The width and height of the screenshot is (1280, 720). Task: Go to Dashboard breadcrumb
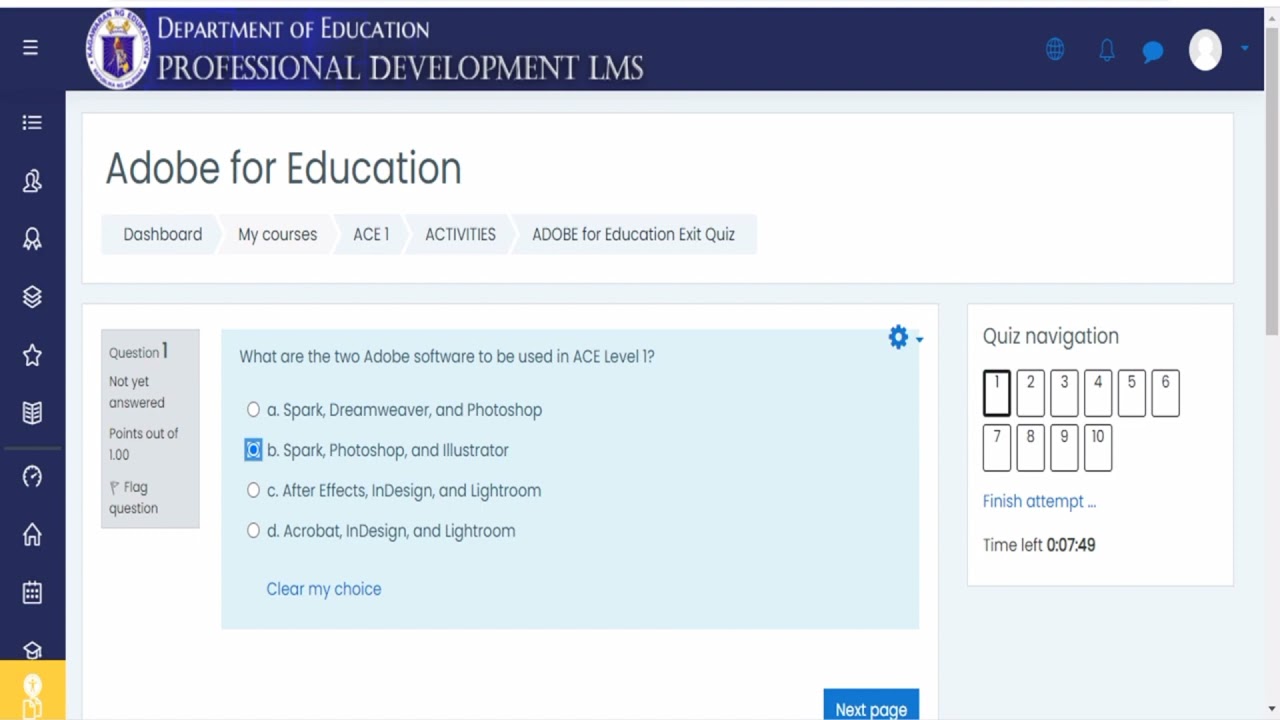pos(162,234)
